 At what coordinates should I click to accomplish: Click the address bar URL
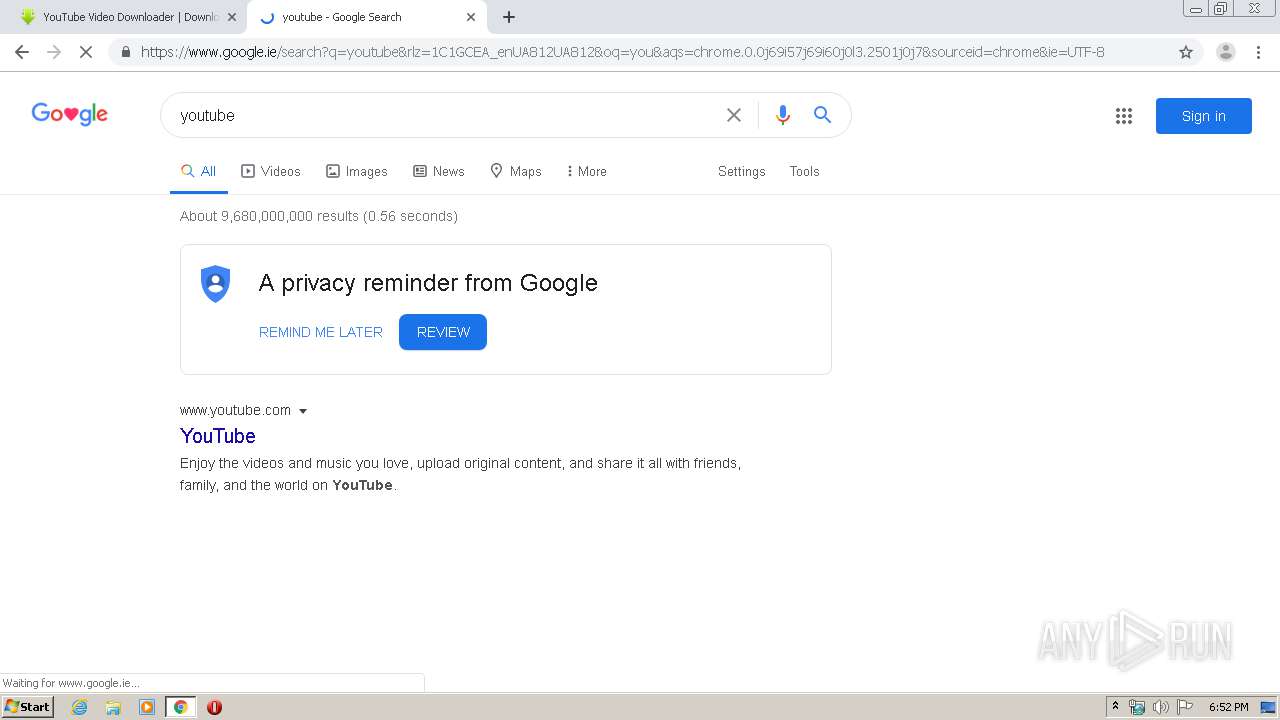(622, 52)
